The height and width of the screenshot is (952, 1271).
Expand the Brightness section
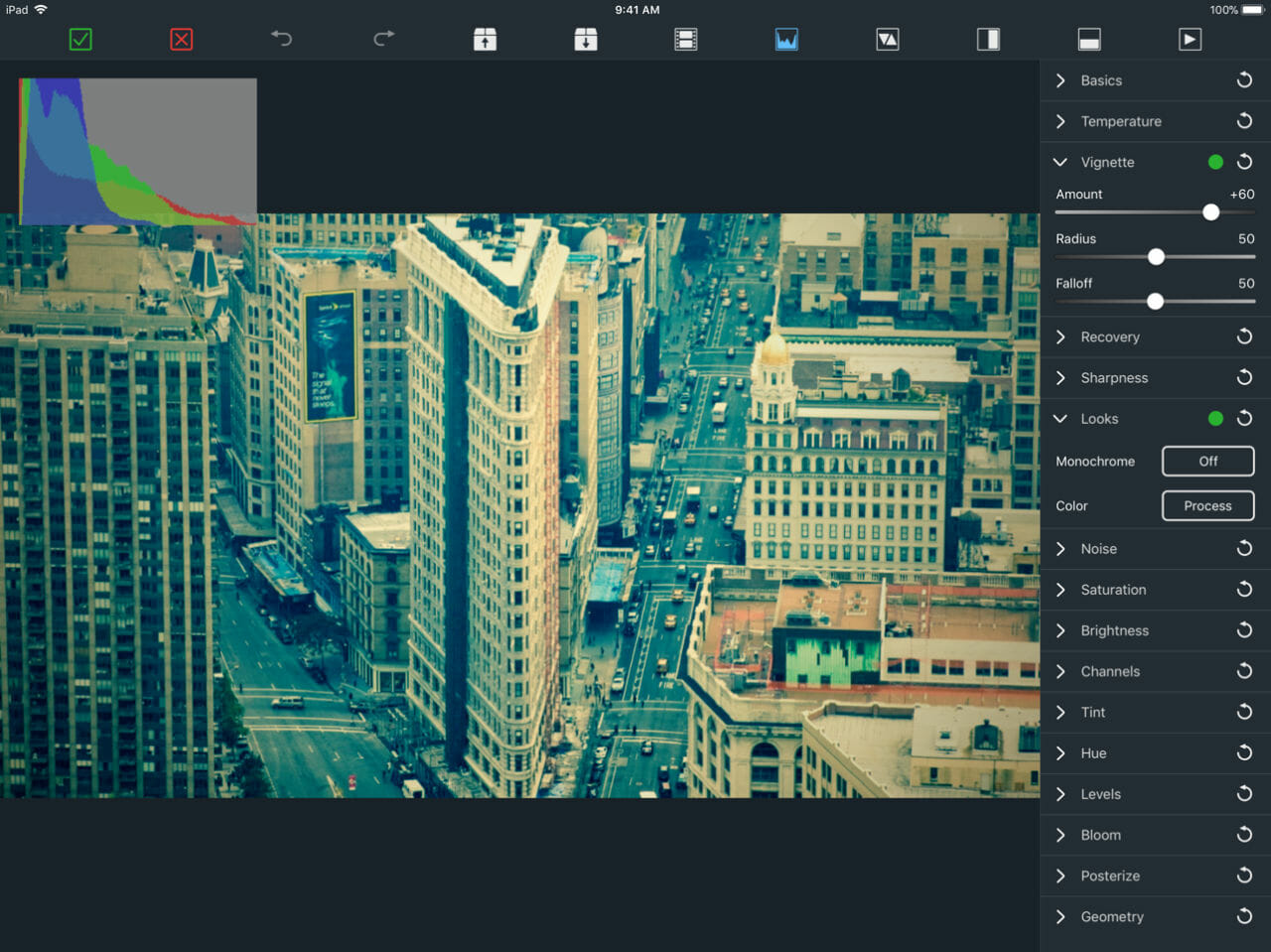[x=1060, y=630]
